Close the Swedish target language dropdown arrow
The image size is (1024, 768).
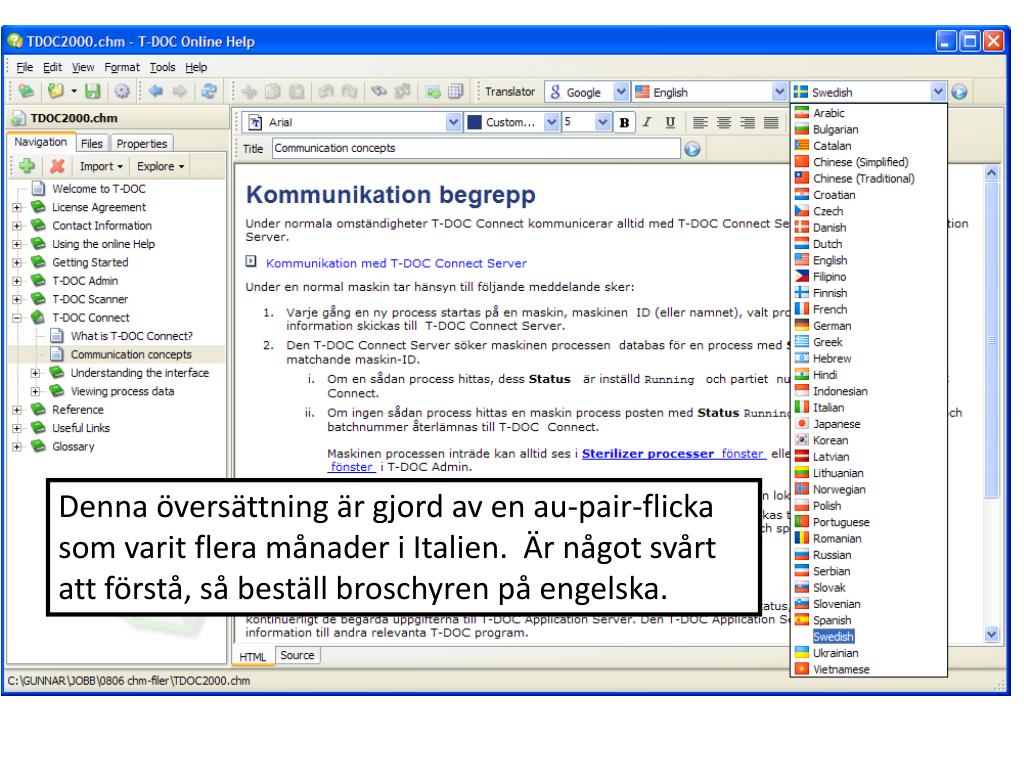click(x=938, y=92)
